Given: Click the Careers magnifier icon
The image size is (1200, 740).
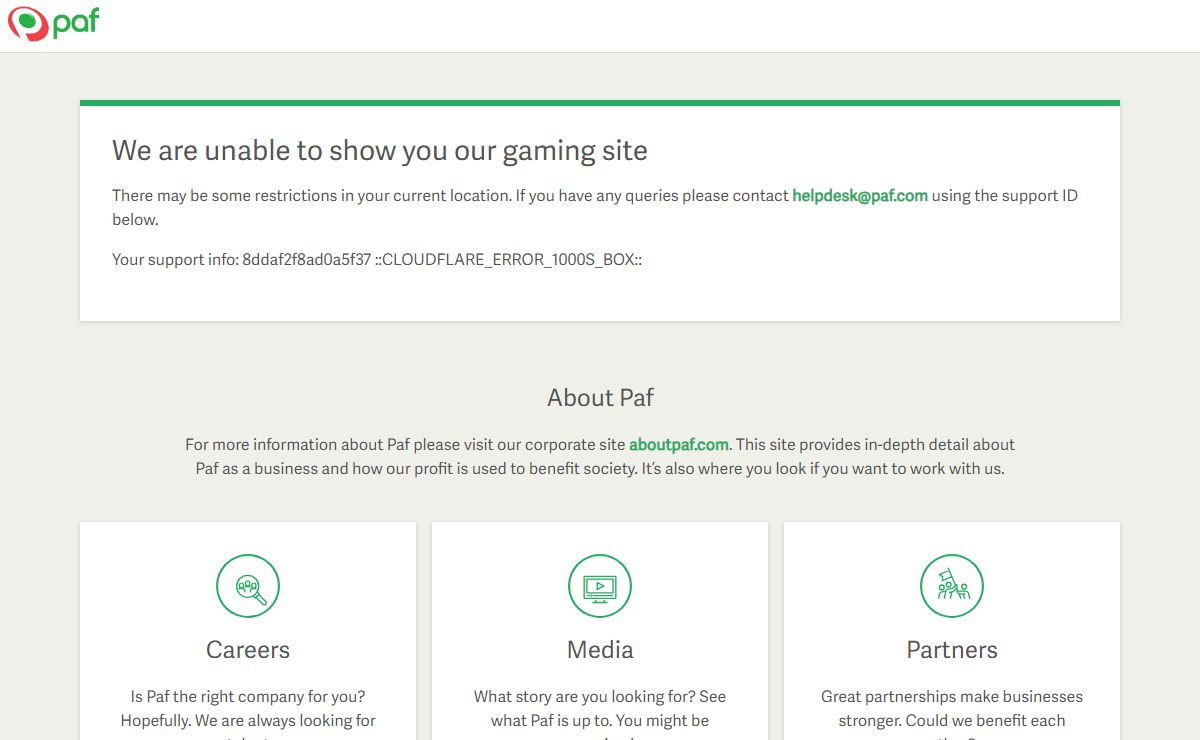Looking at the screenshot, I should 248,586.
